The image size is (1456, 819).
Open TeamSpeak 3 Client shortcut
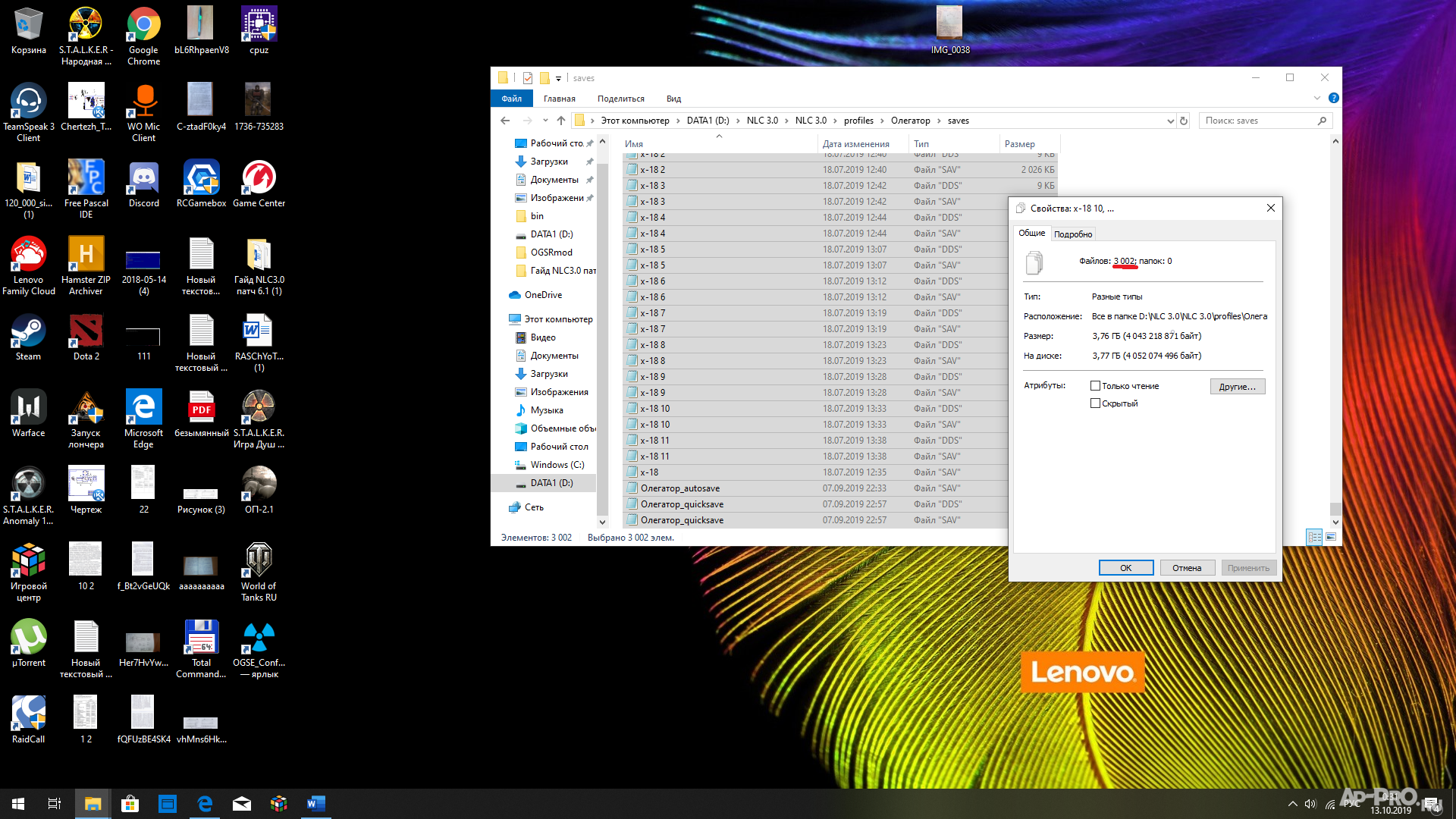pyautogui.click(x=28, y=112)
